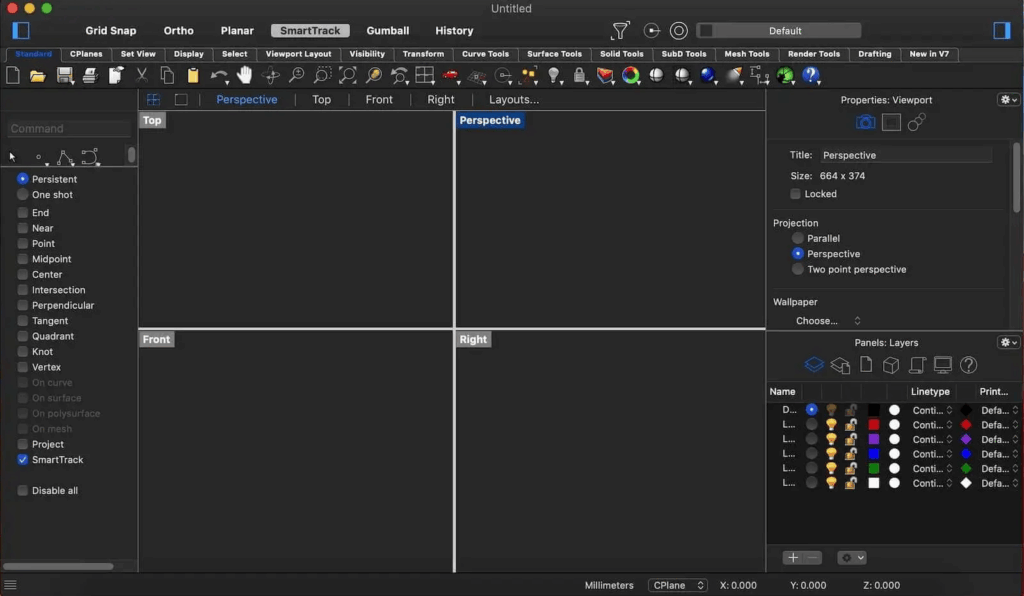Screen dimensions: 1024x596
Task: Click the four-viewport layout icon
Action: (x=153, y=99)
